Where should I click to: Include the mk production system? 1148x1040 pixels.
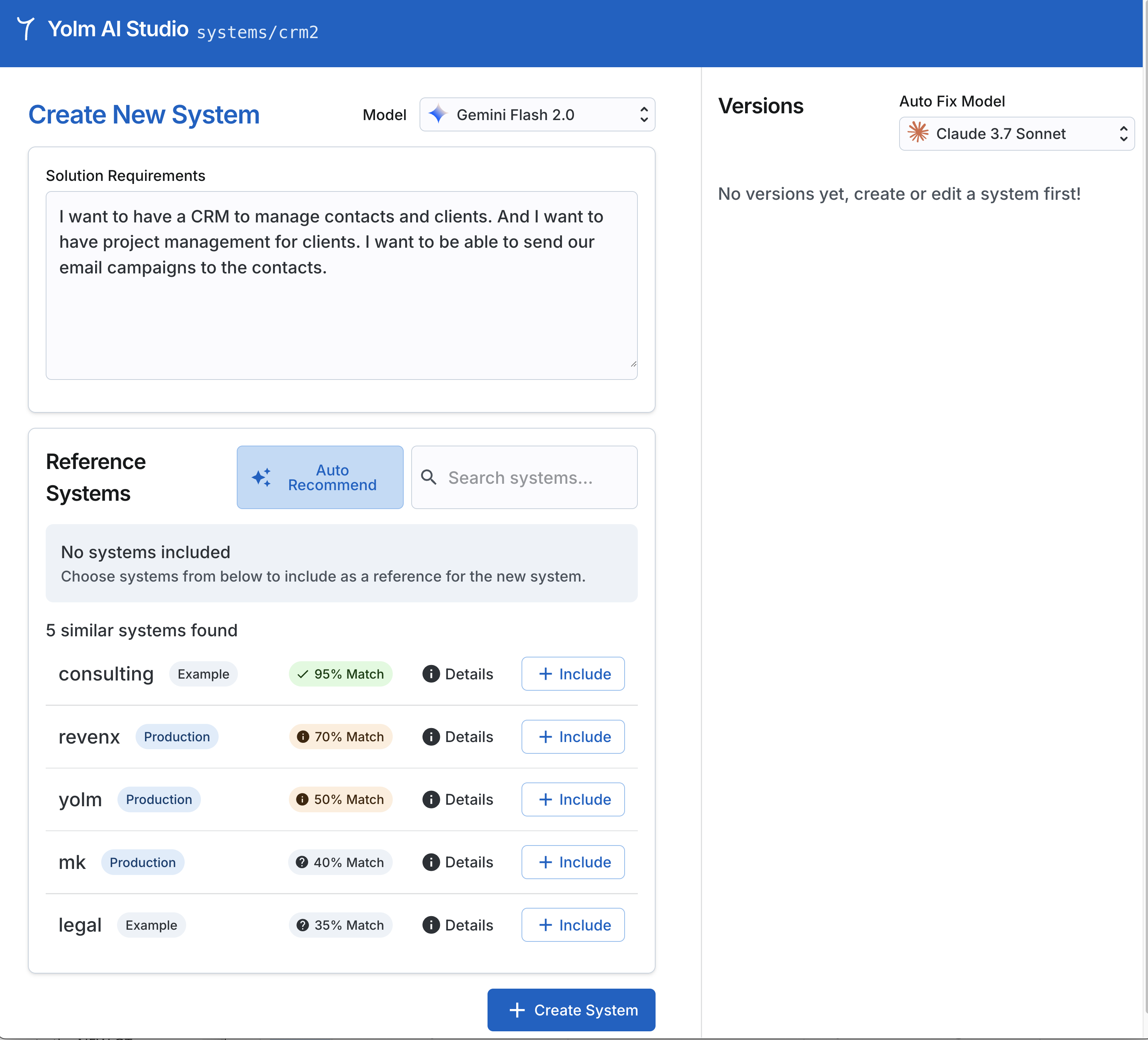point(573,862)
